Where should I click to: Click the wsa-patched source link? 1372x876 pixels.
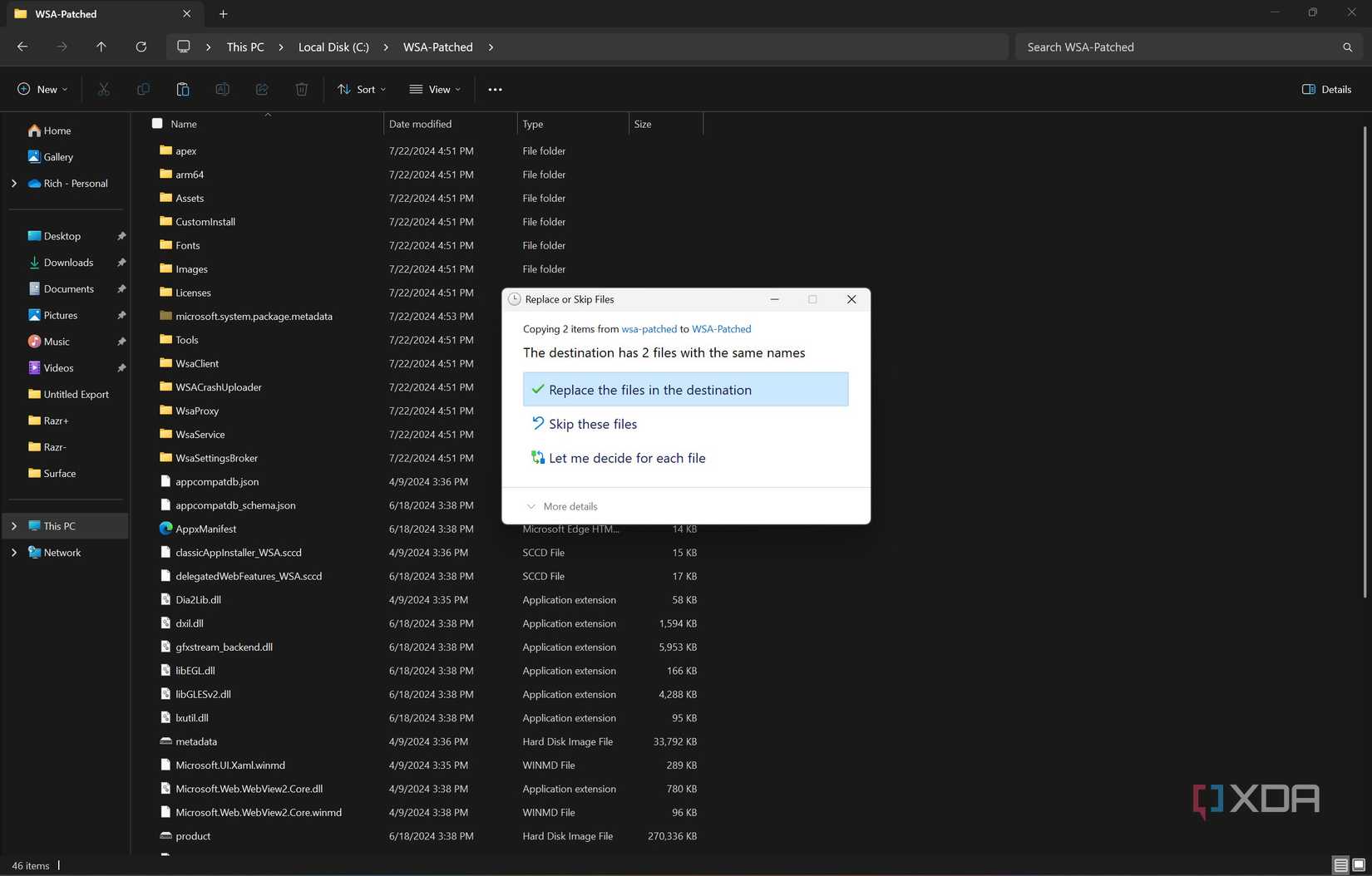tap(649, 328)
